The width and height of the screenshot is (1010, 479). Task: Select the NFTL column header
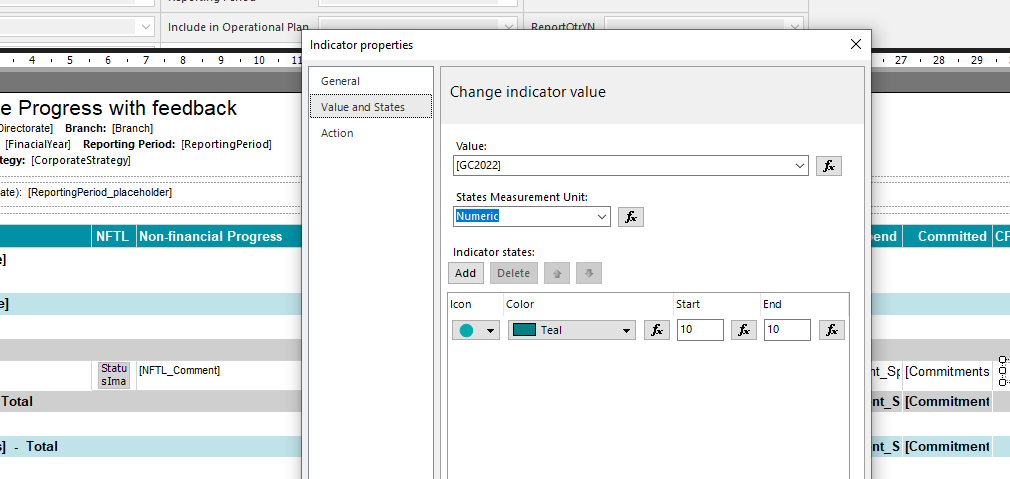(113, 236)
